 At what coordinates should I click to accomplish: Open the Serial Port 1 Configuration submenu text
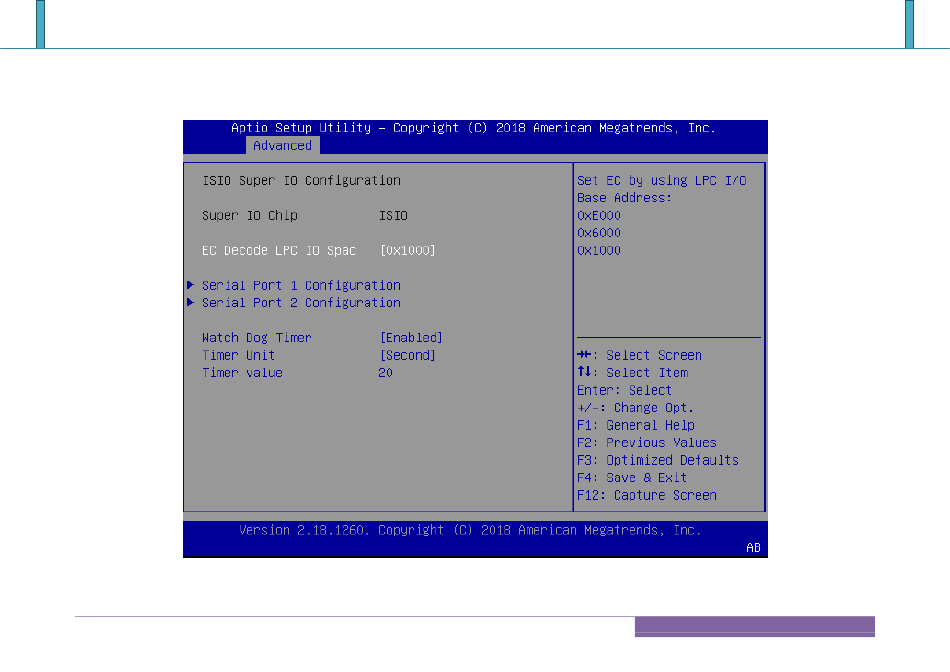tap(301, 285)
